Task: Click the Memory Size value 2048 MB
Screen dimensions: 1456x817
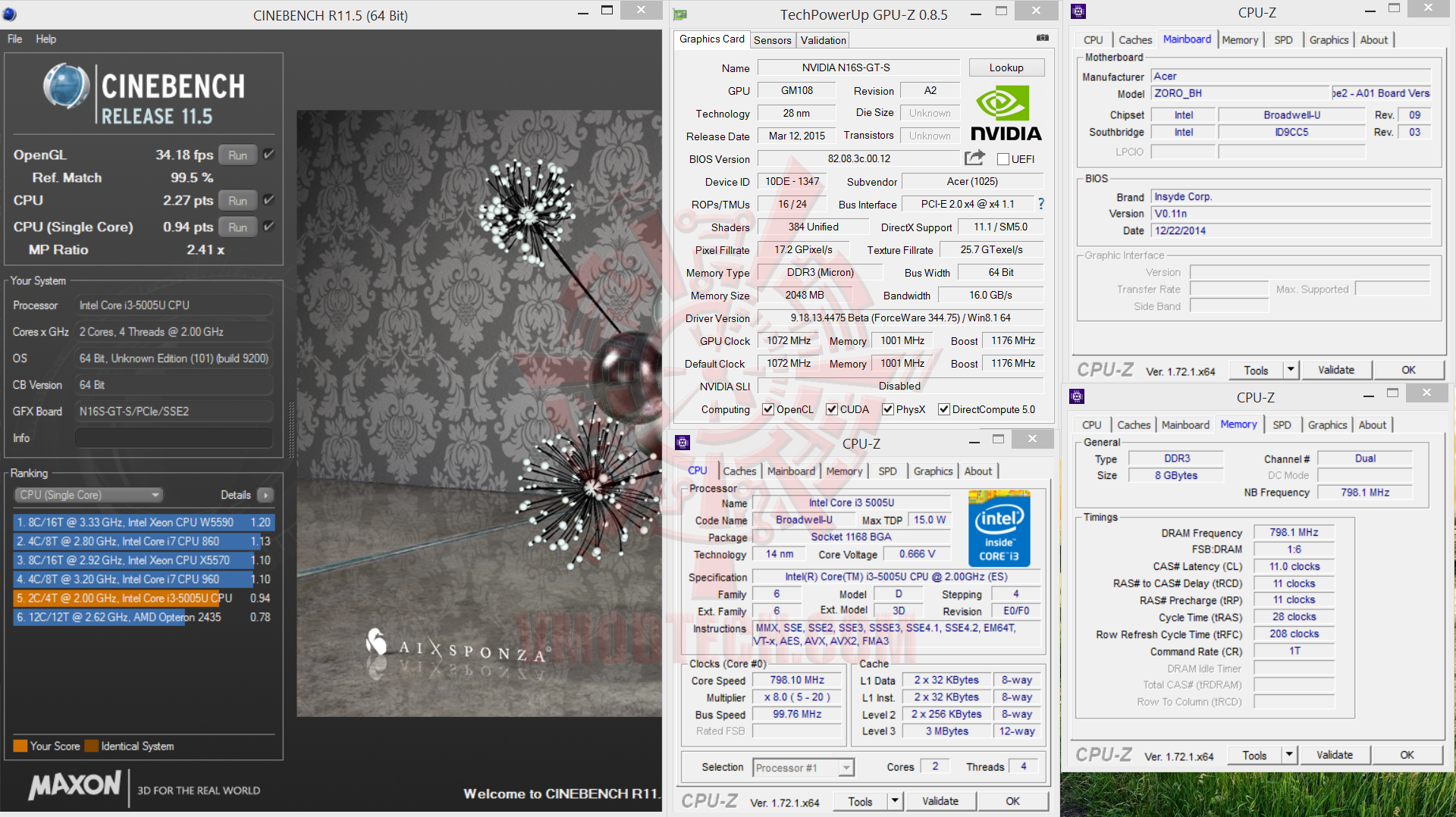Action: pos(805,295)
